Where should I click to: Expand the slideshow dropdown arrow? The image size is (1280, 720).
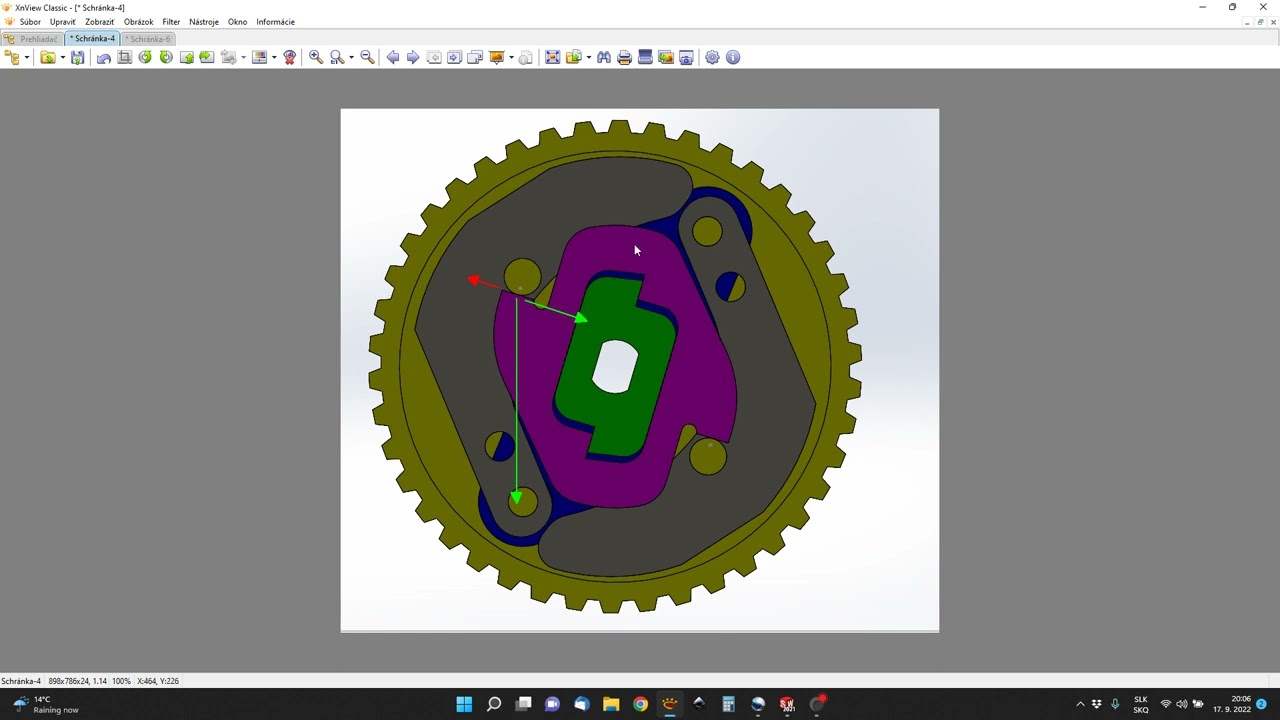coord(511,57)
